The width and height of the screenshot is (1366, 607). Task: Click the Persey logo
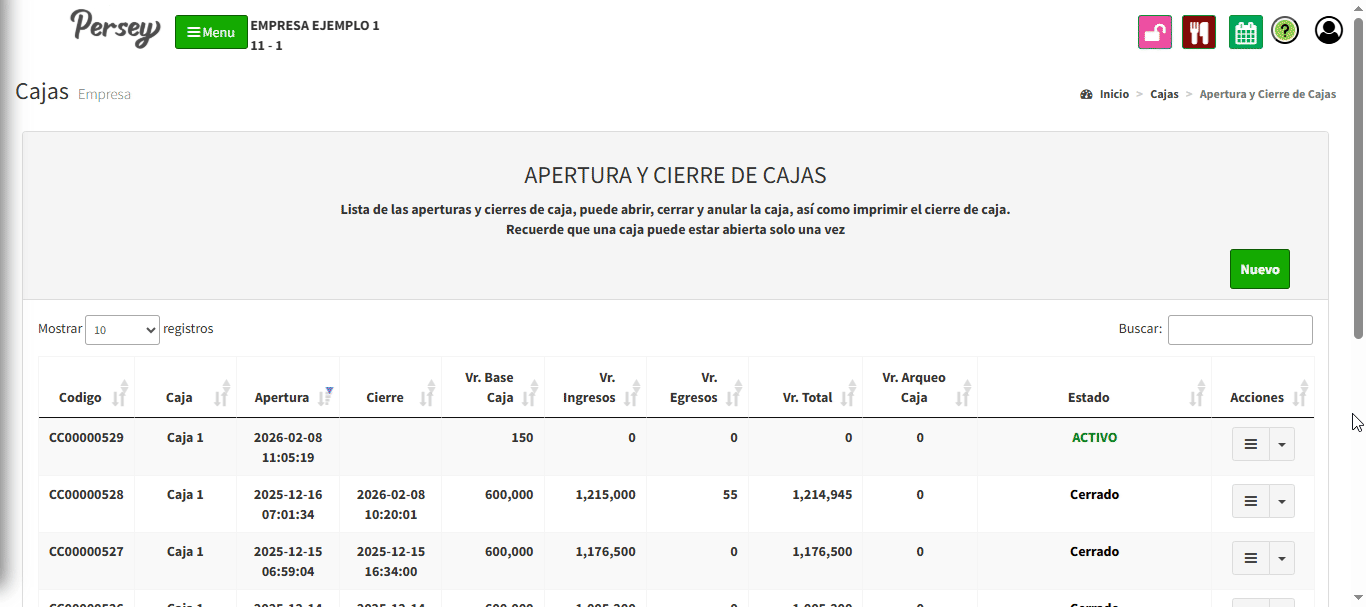[x=115, y=28]
